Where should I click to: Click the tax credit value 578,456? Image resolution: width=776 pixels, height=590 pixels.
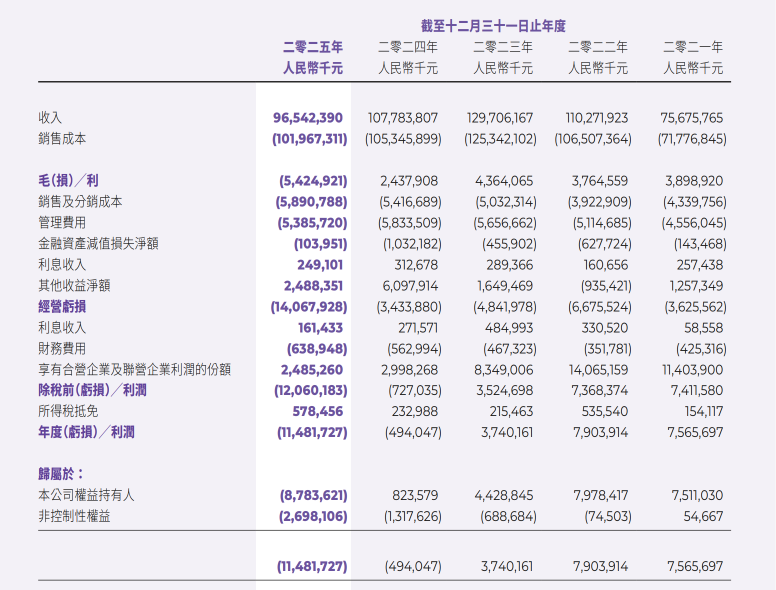pyautogui.click(x=318, y=411)
